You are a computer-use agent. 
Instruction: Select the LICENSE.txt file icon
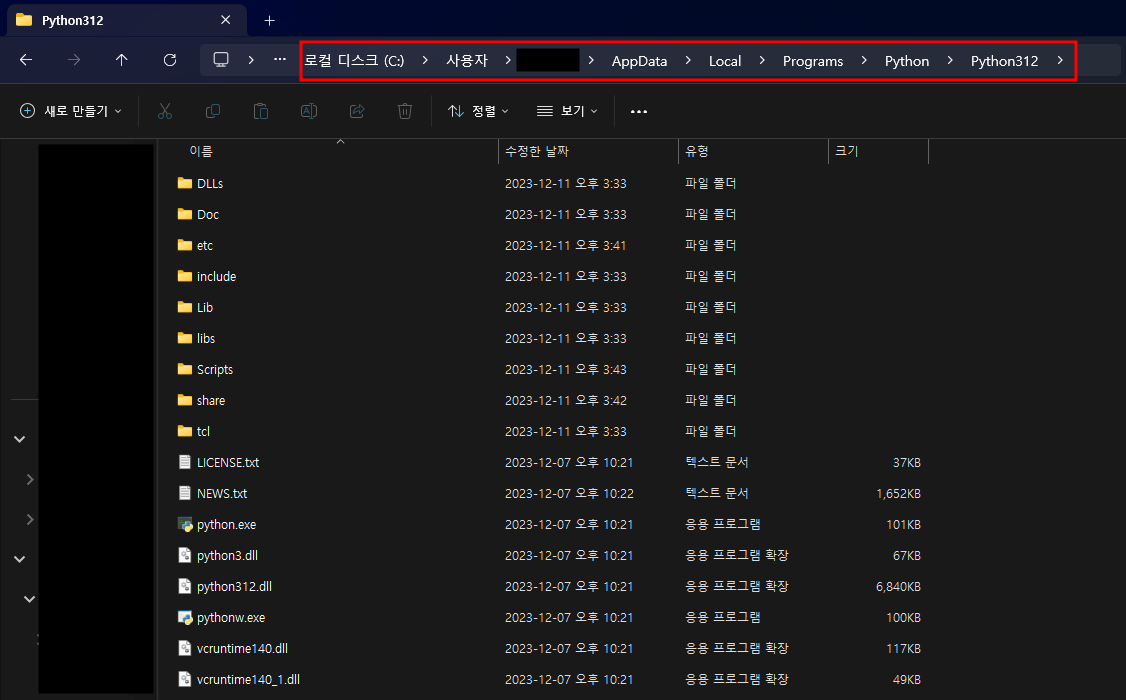185,462
